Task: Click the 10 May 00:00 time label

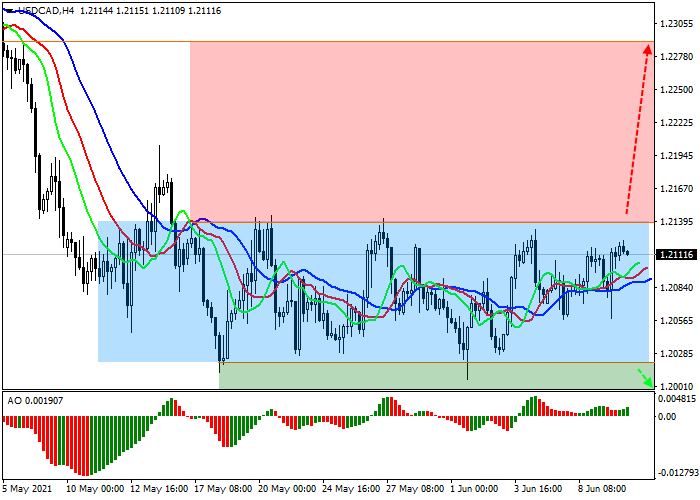Action: [x=95, y=489]
